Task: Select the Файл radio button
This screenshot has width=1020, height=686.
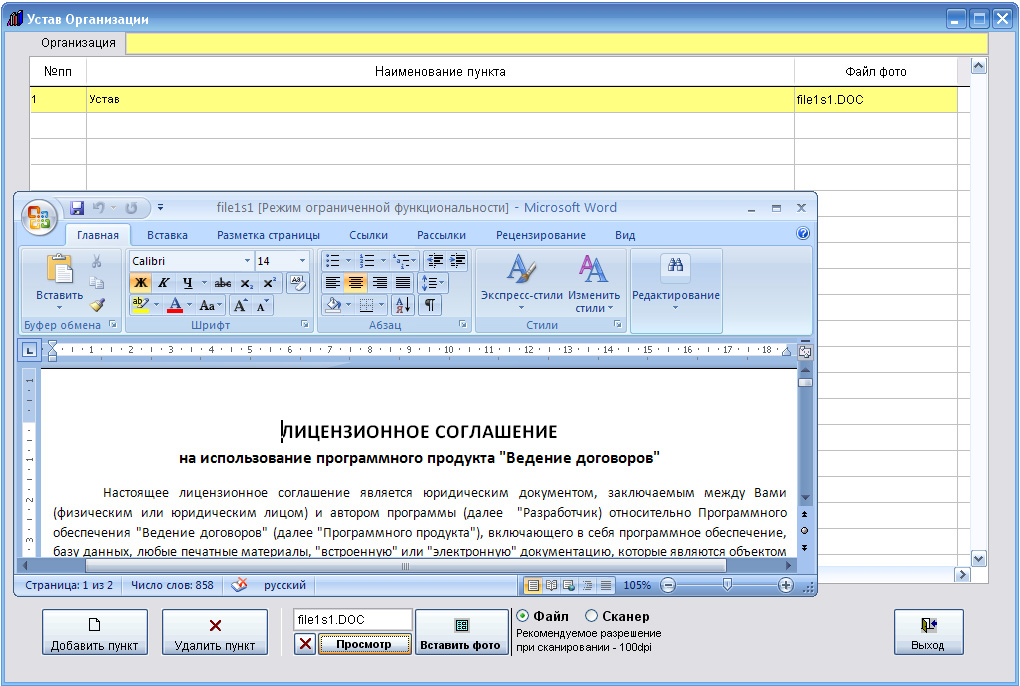Action: pos(522,617)
